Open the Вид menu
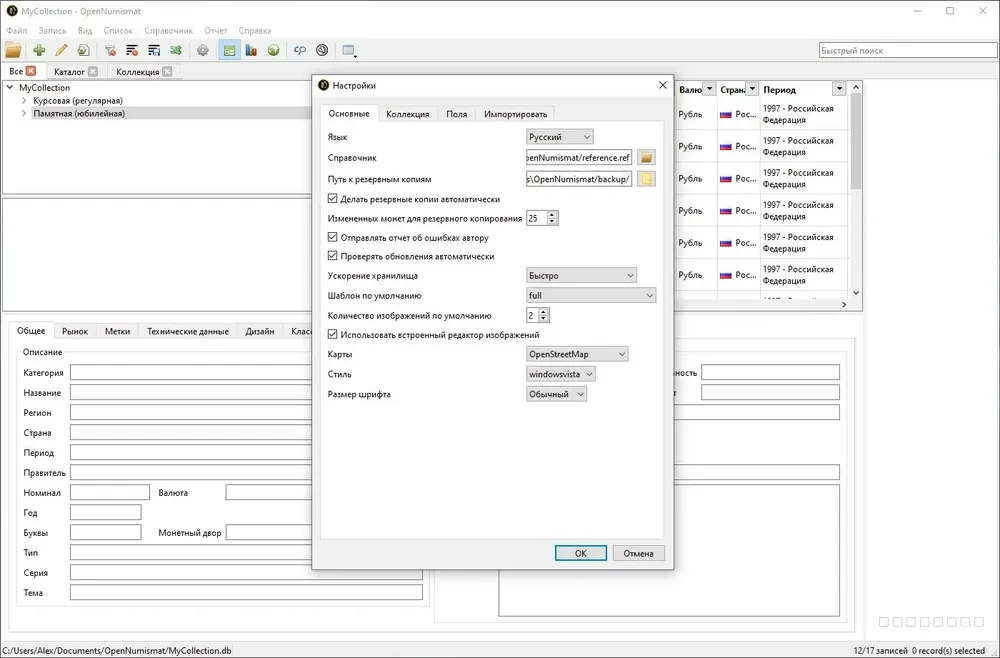The height and width of the screenshot is (658, 1000). (85, 31)
